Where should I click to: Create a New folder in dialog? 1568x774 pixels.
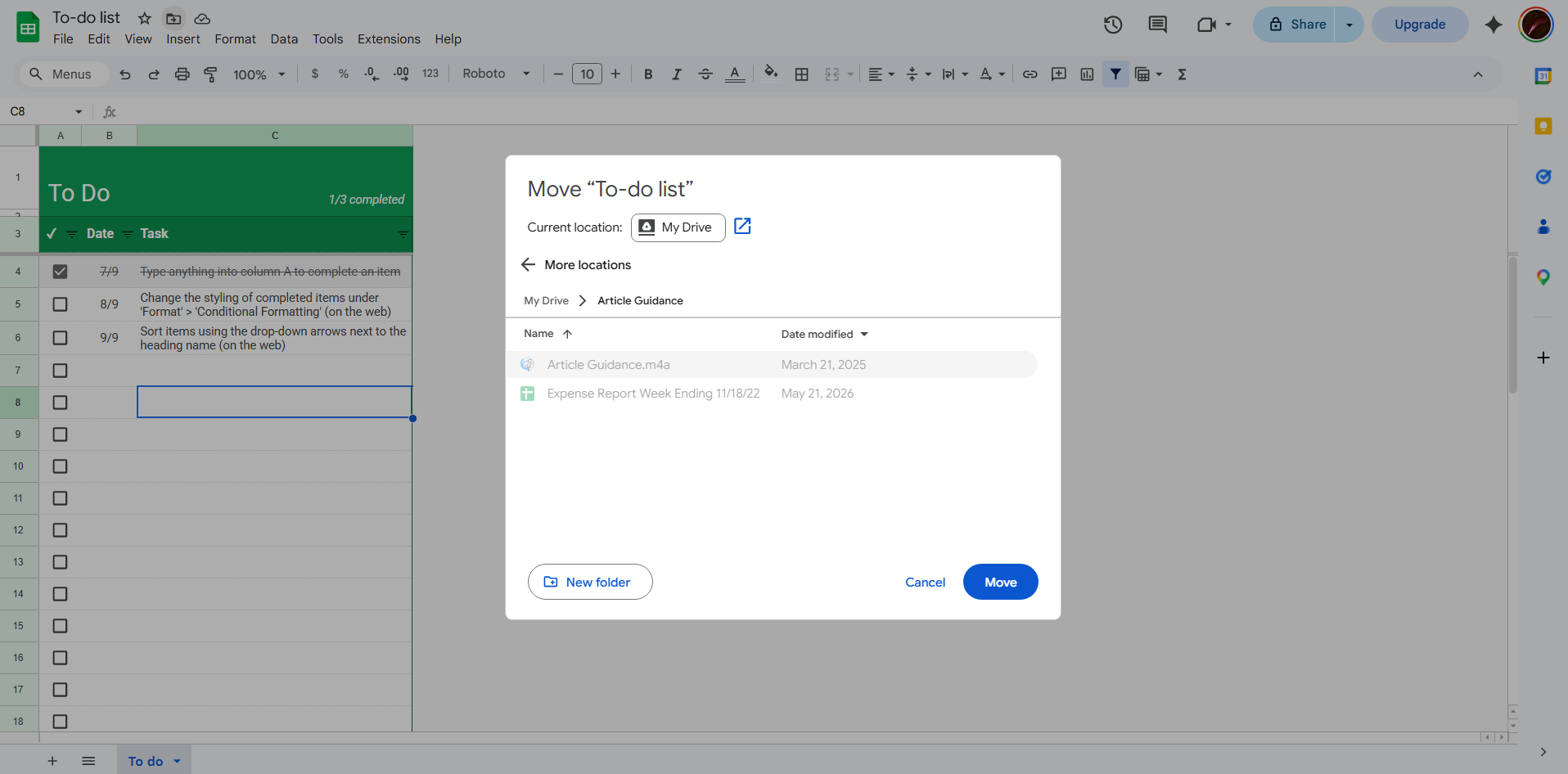click(590, 582)
